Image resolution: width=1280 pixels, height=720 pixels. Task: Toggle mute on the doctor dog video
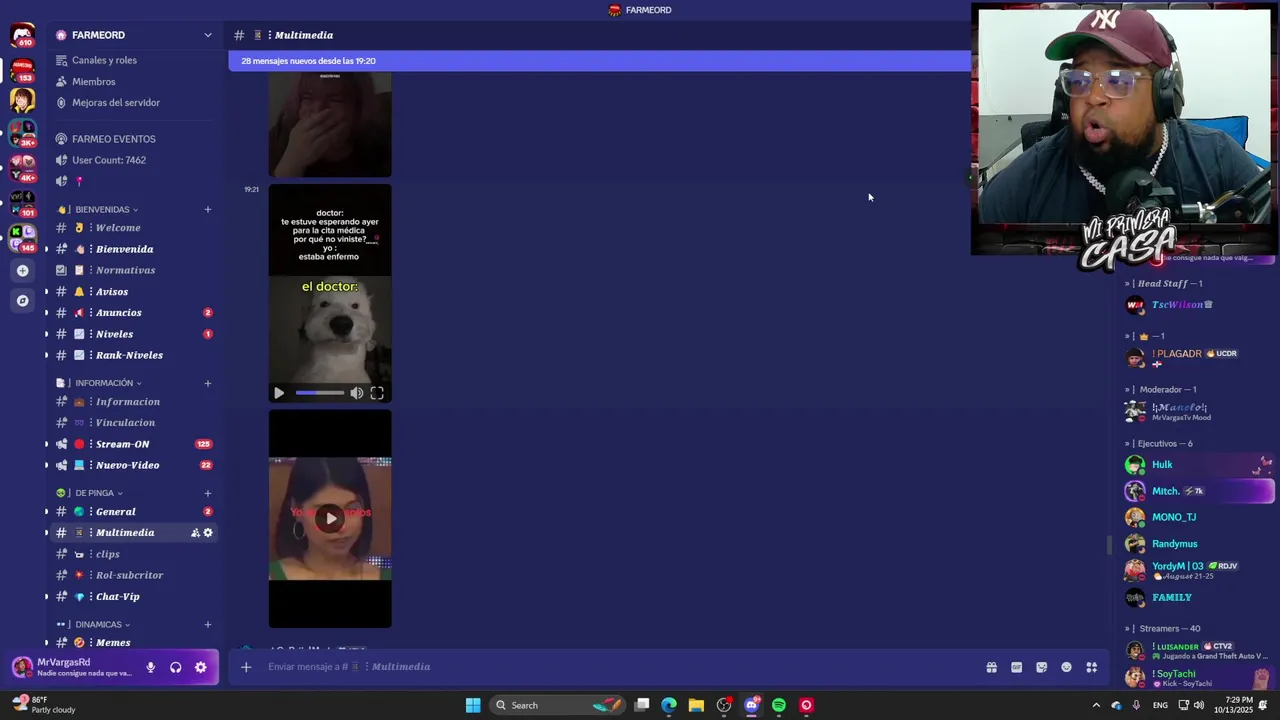coord(357,393)
